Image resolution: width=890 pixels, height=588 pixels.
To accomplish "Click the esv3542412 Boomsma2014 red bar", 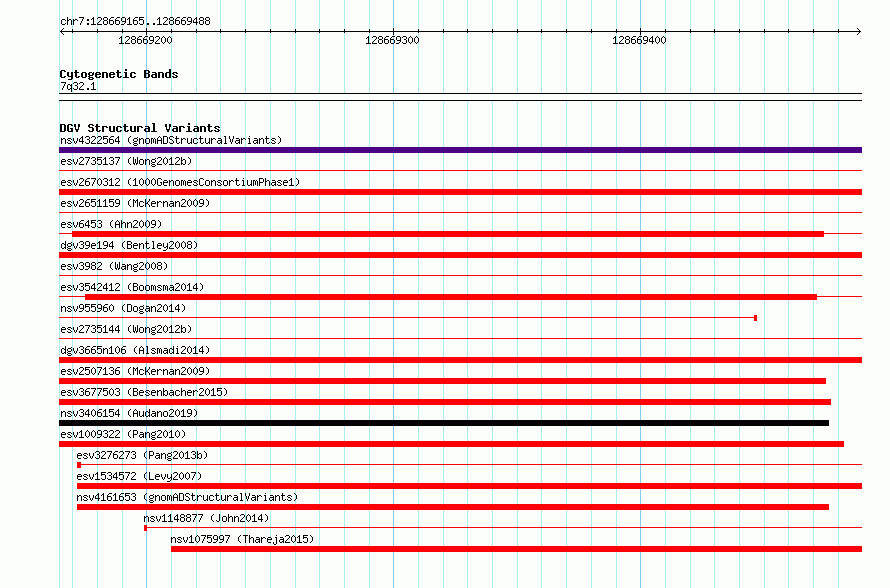I will [x=451, y=297].
